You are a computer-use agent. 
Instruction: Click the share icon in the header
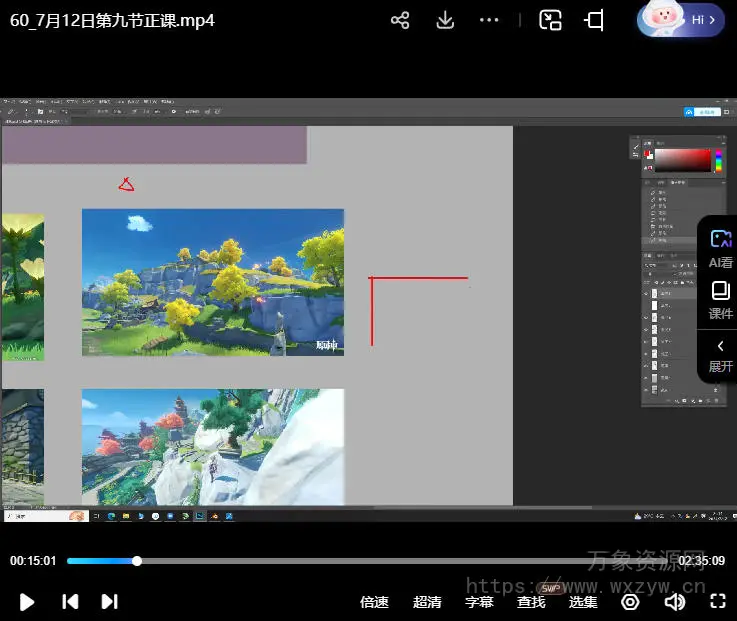400,20
